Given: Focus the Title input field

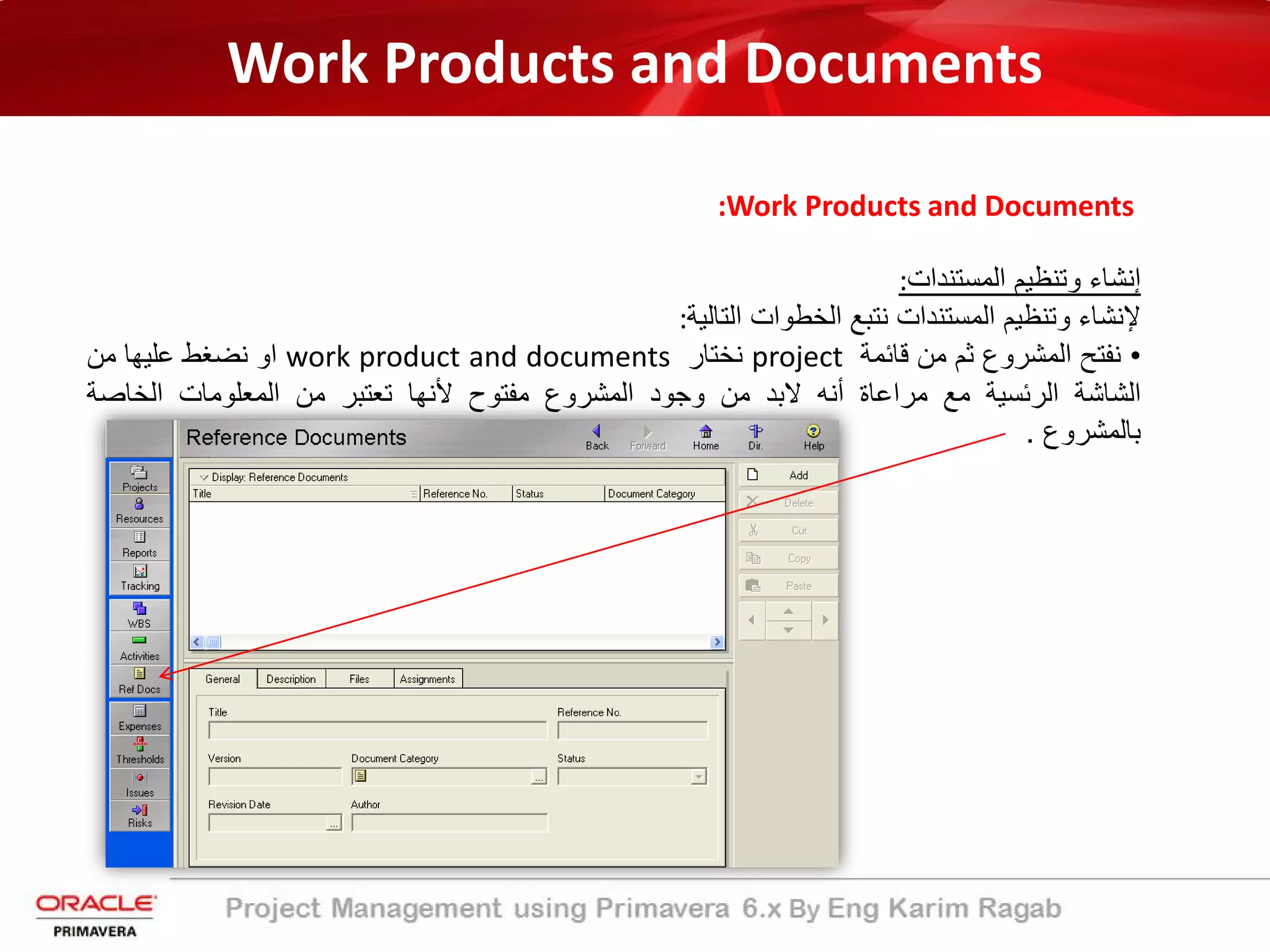Looking at the screenshot, I should (x=378, y=731).
